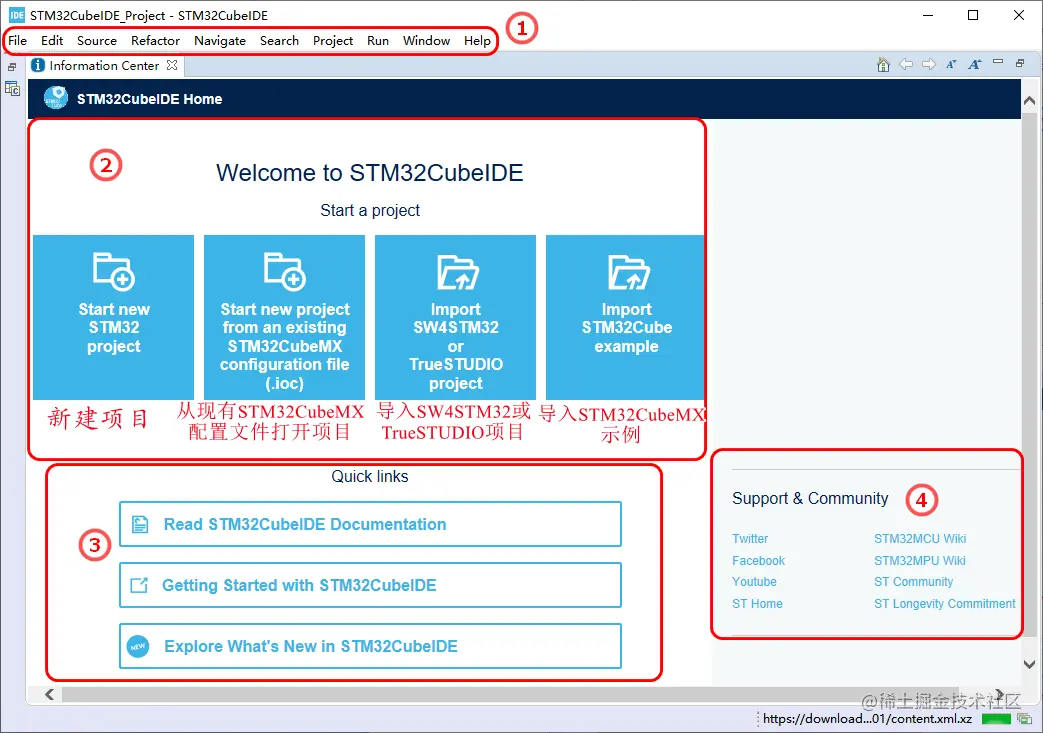Open the left sidebar perspective icon
Image resolution: width=1043 pixels, height=733 pixels.
13,88
